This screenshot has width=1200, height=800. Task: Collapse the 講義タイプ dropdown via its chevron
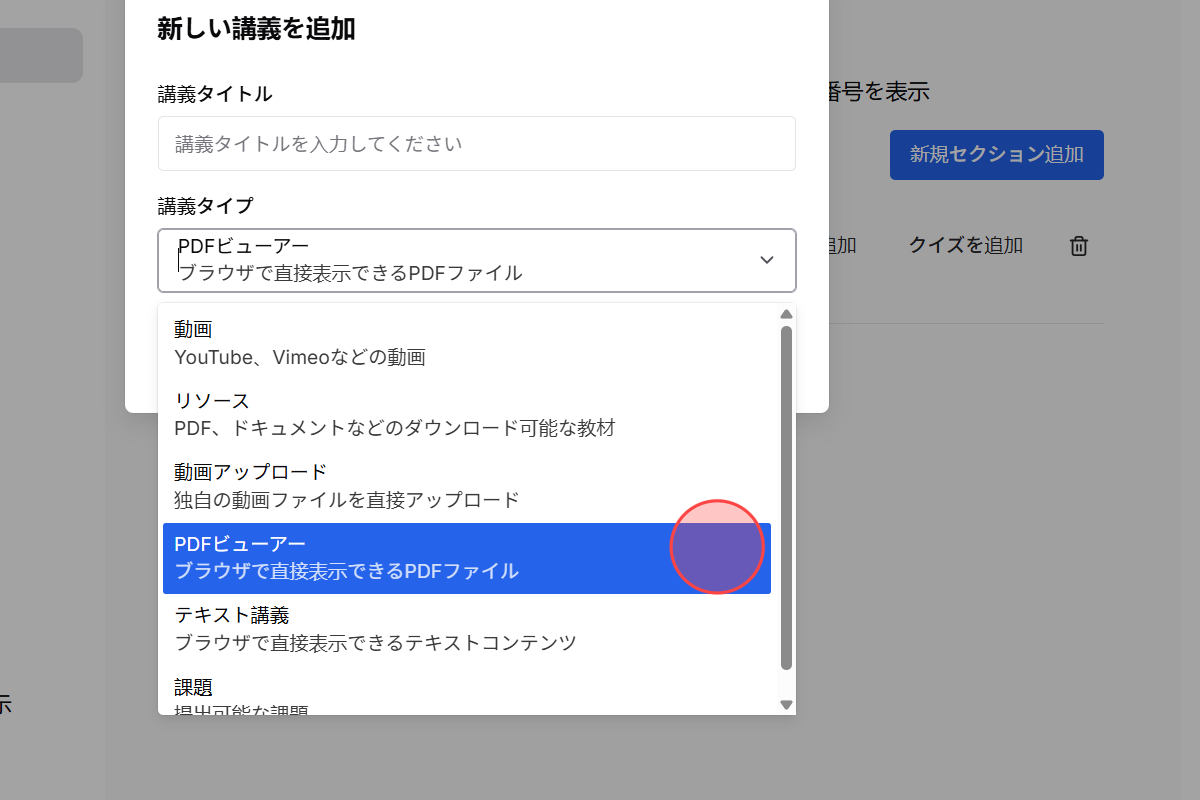[x=767, y=259]
